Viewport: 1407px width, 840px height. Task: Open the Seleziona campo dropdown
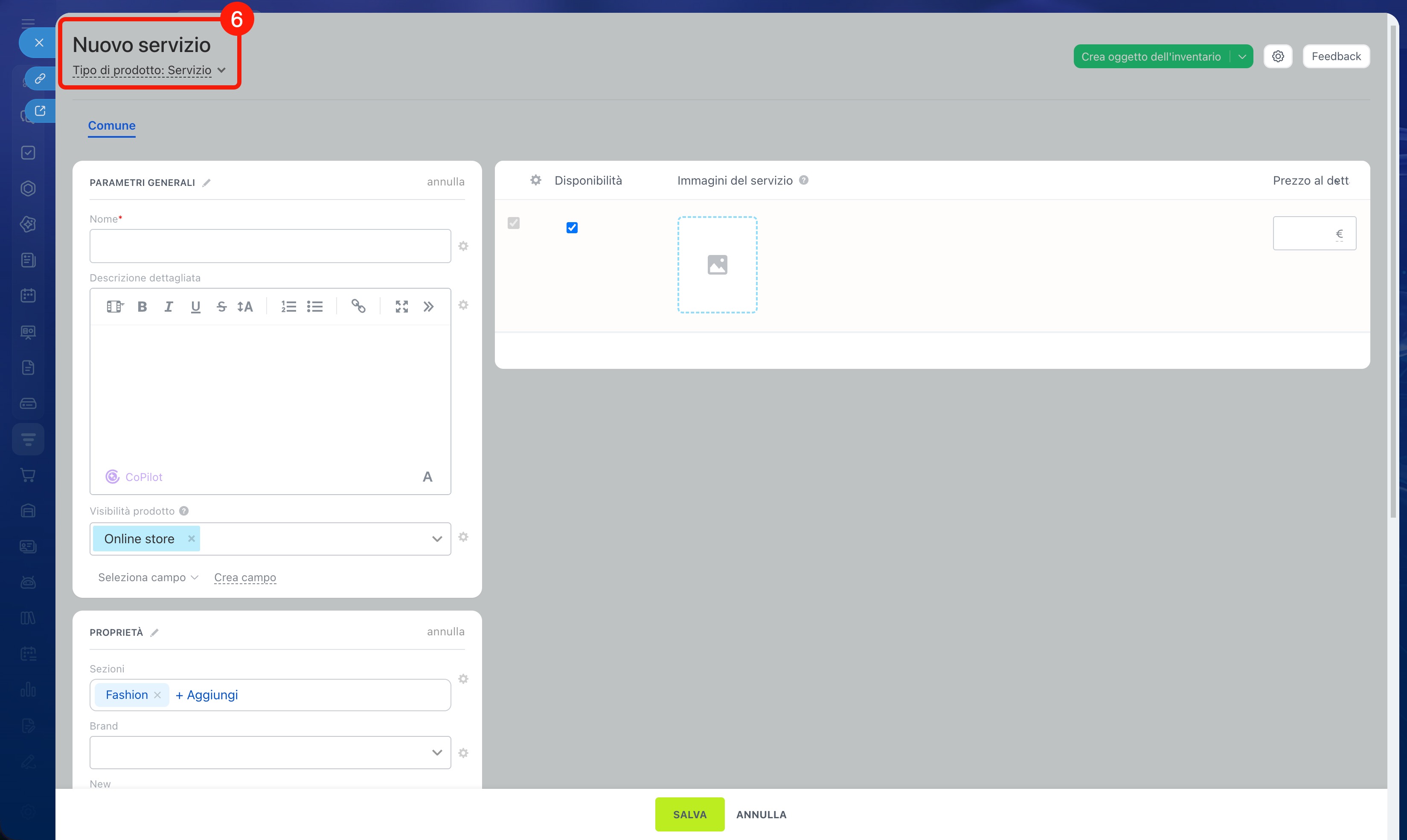point(148,577)
